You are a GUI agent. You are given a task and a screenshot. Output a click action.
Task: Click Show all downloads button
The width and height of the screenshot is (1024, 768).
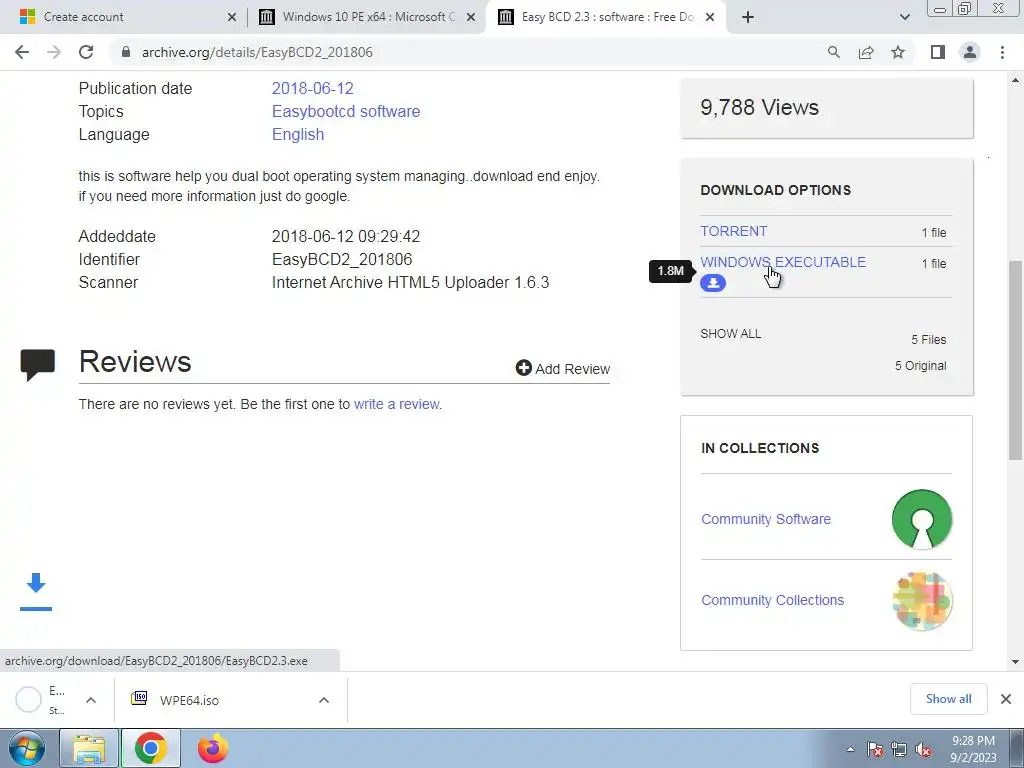948,699
